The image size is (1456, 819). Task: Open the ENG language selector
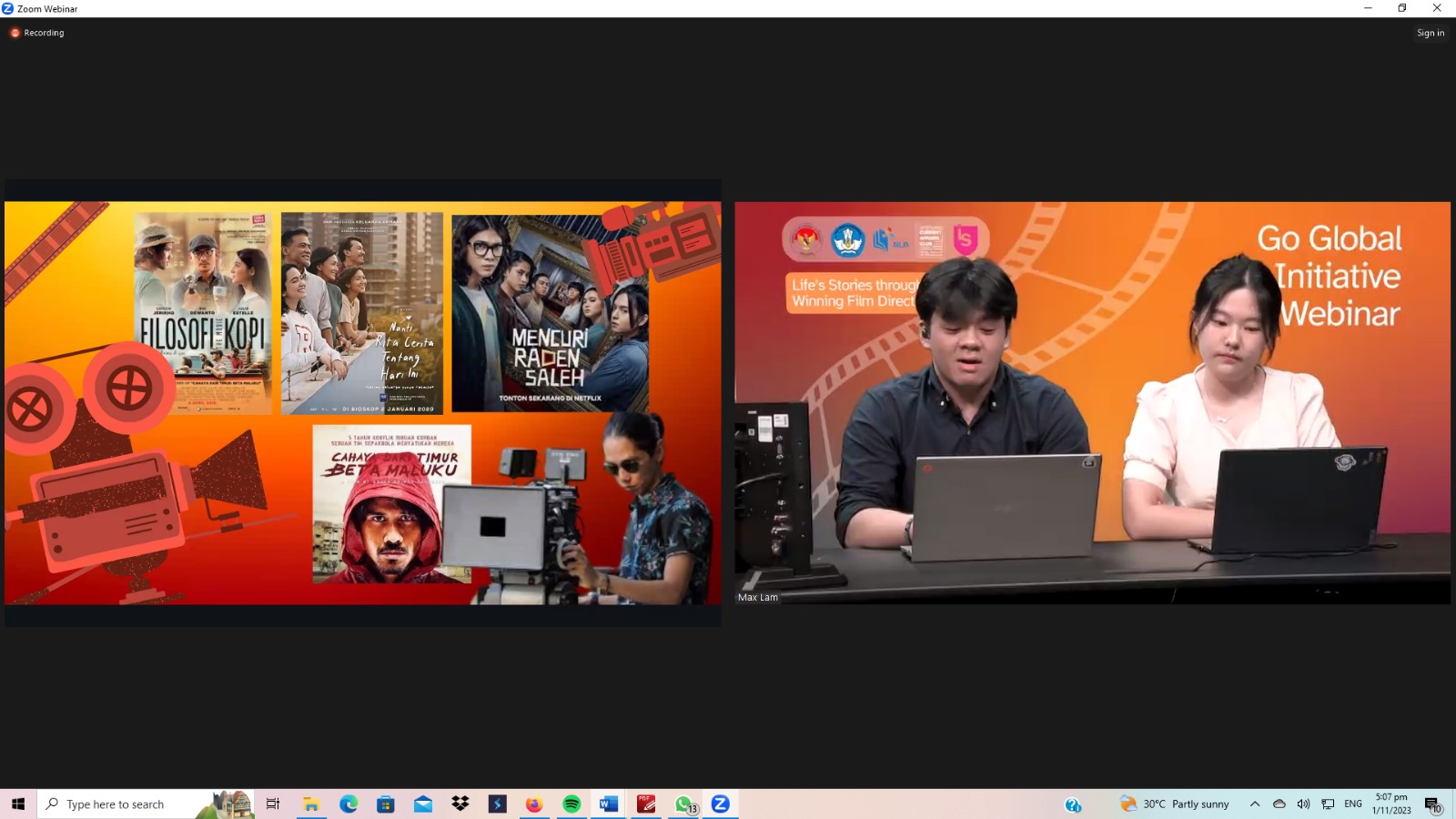click(x=1353, y=804)
